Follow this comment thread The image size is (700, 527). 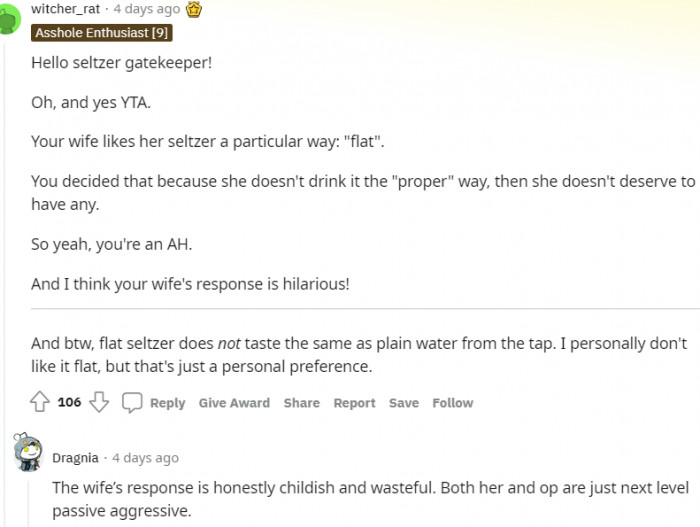(452, 403)
